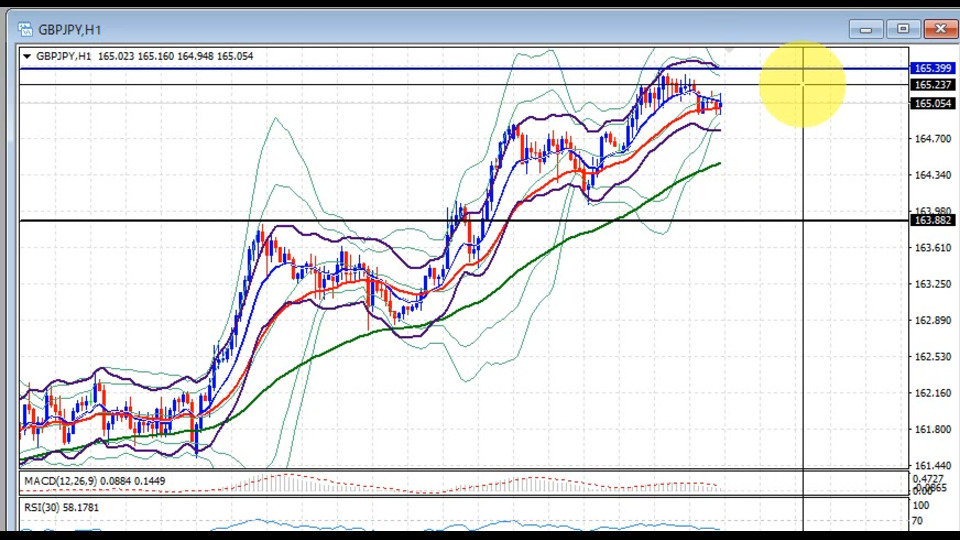960x540 pixels.
Task: Close the GBPJPY,H1 chart window
Action: (940, 29)
